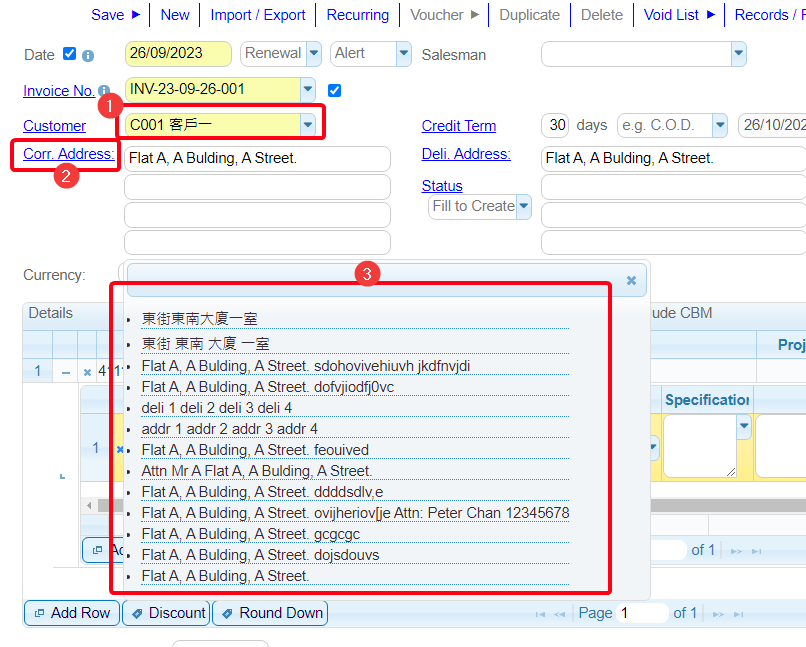
Task: Open the Salesman dropdown
Action: click(738, 53)
